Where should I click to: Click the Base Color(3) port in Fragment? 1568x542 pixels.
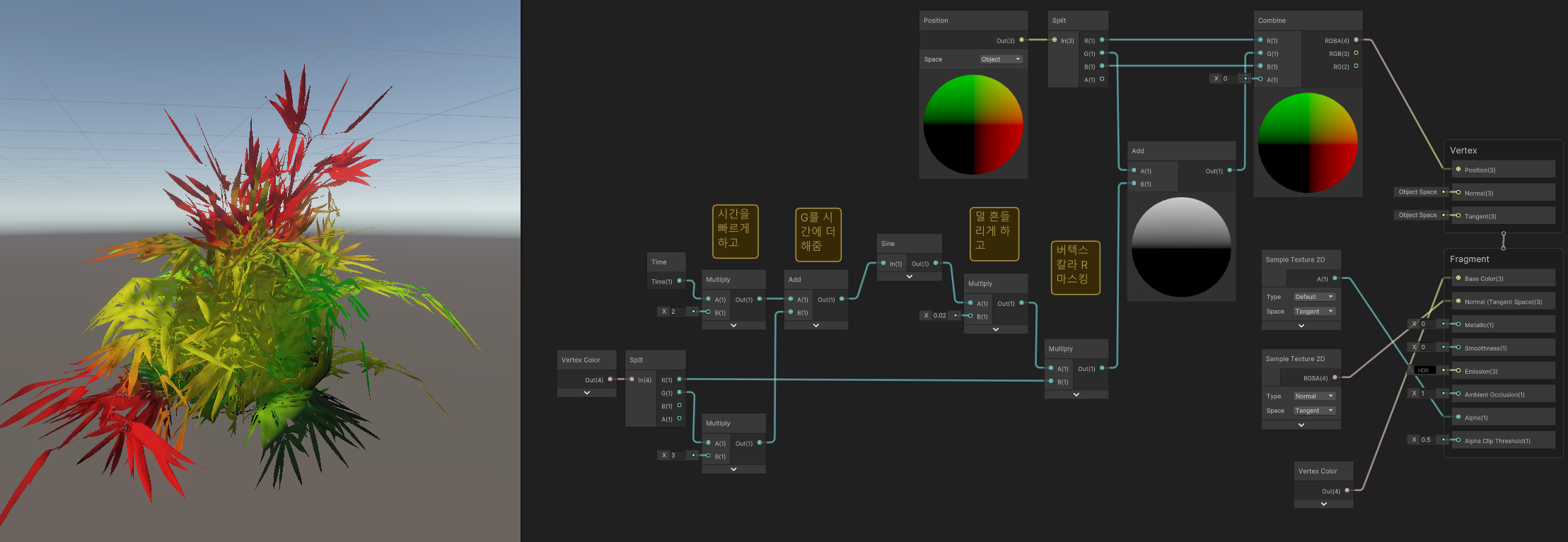1458,278
